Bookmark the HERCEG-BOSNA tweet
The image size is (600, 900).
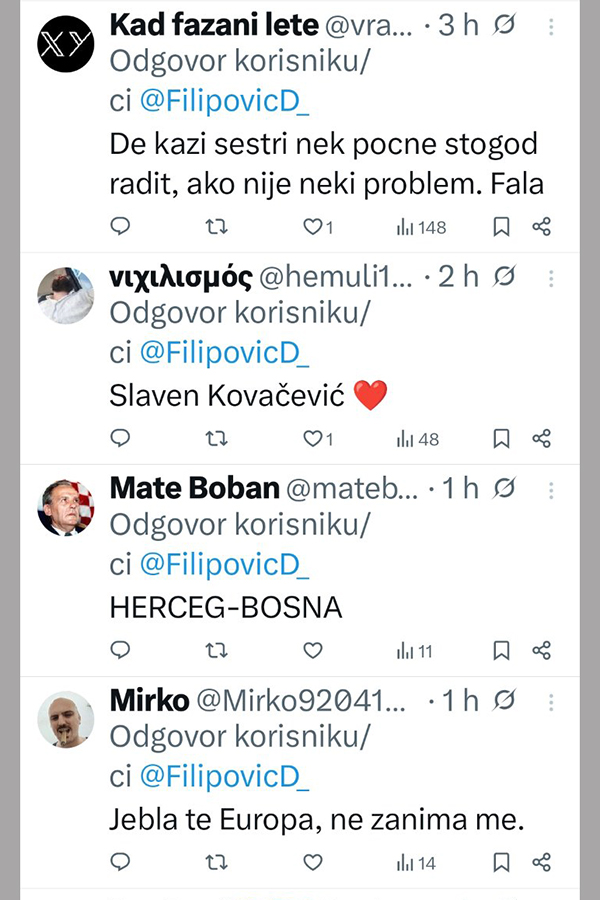pyautogui.click(x=502, y=651)
